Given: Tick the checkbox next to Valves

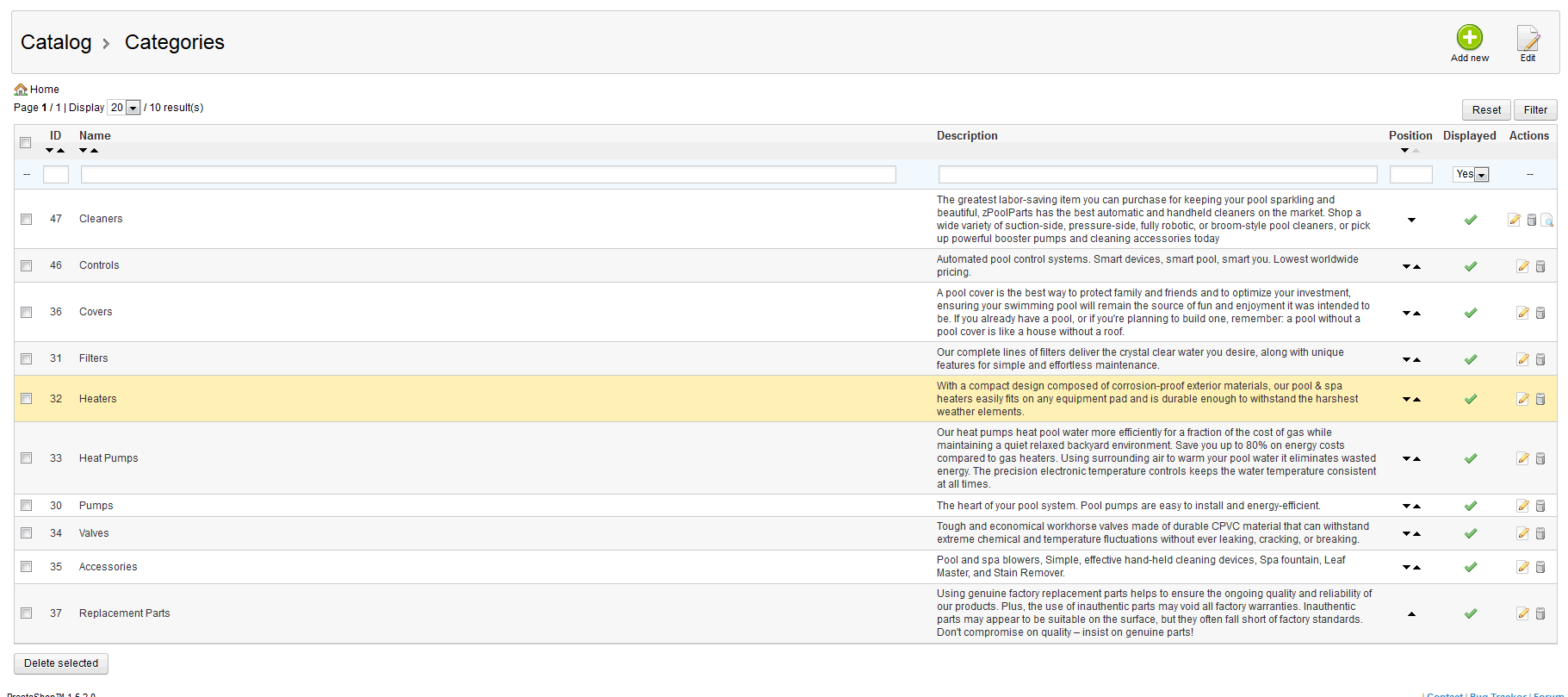Looking at the screenshot, I should (27, 533).
